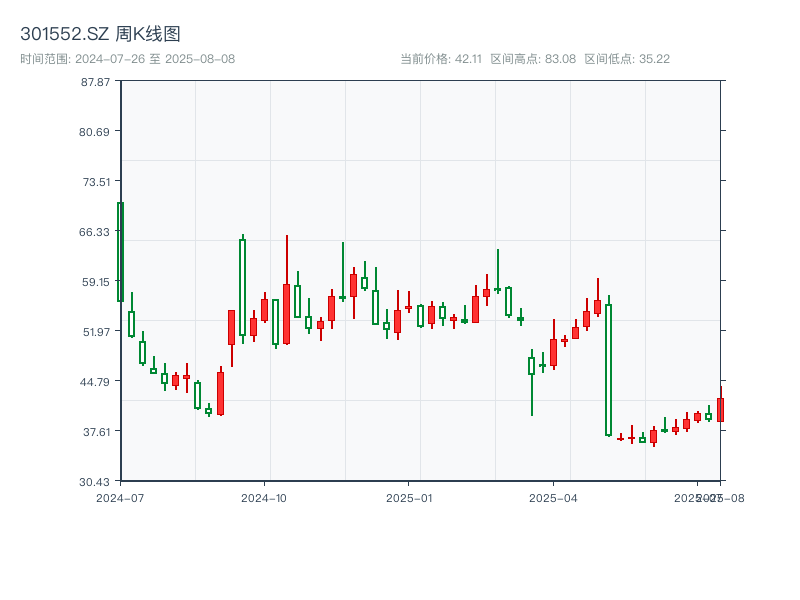This screenshot has width=800, height=600.
Task: Click the 2024-10 x-axis label
Action: [x=264, y=498]
